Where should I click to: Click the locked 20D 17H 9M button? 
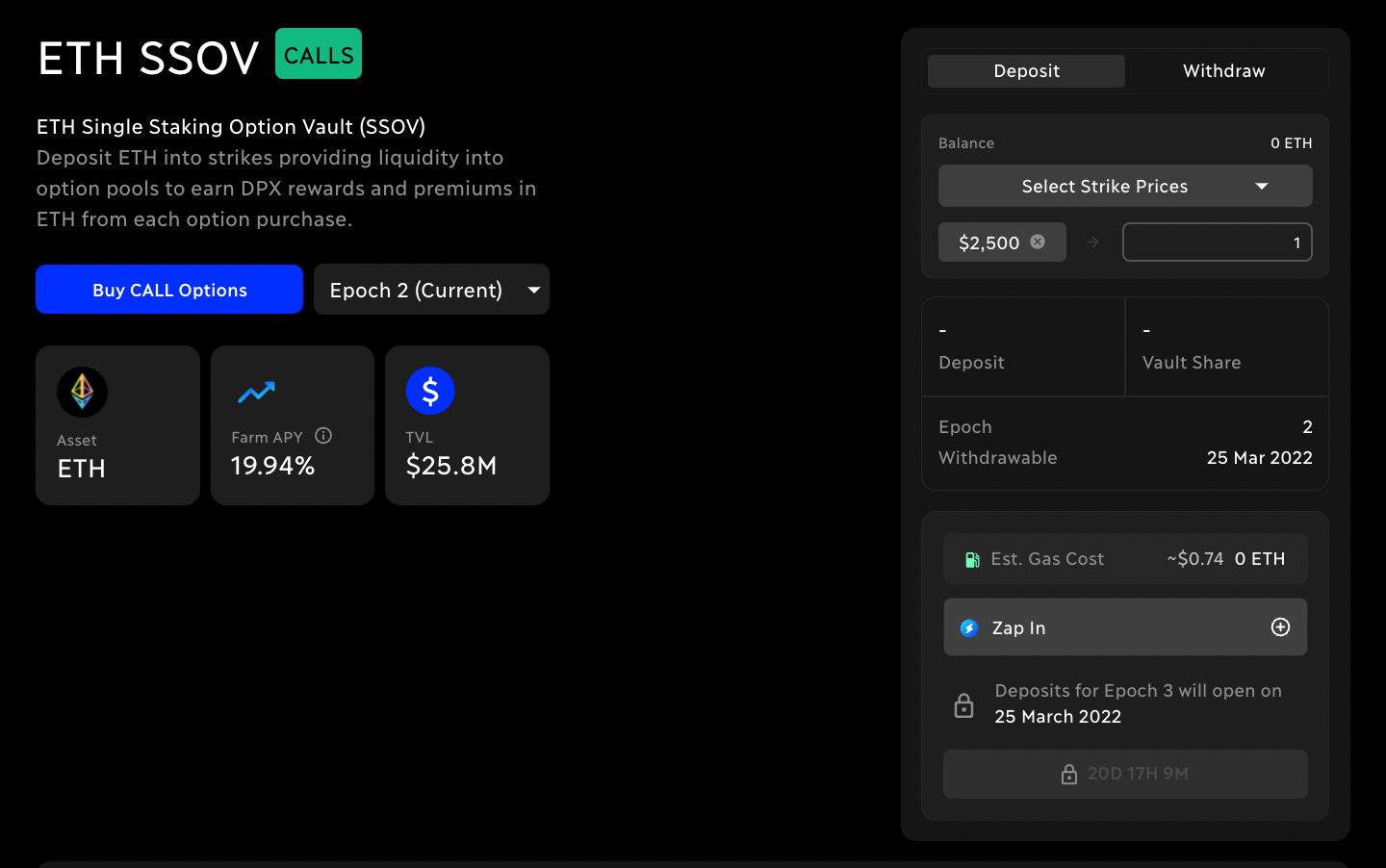coord(1125,774)
